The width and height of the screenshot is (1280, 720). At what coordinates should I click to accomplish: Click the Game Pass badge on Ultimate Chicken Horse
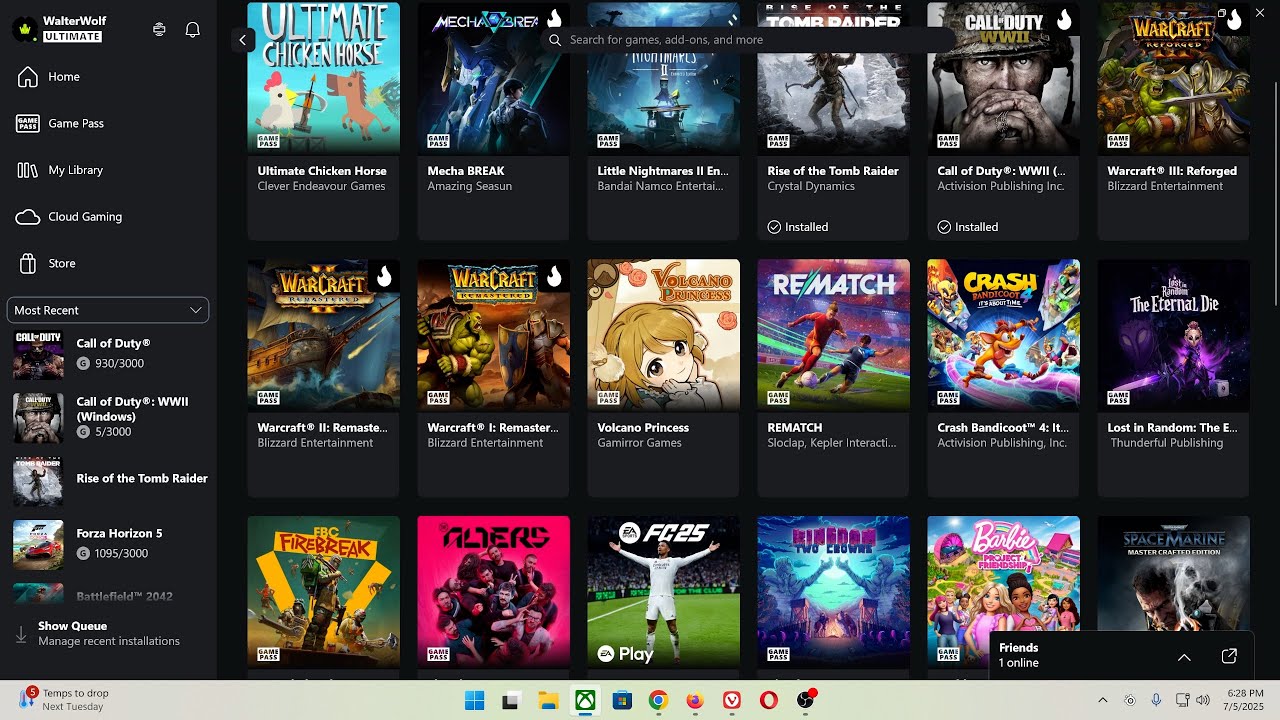268,141
